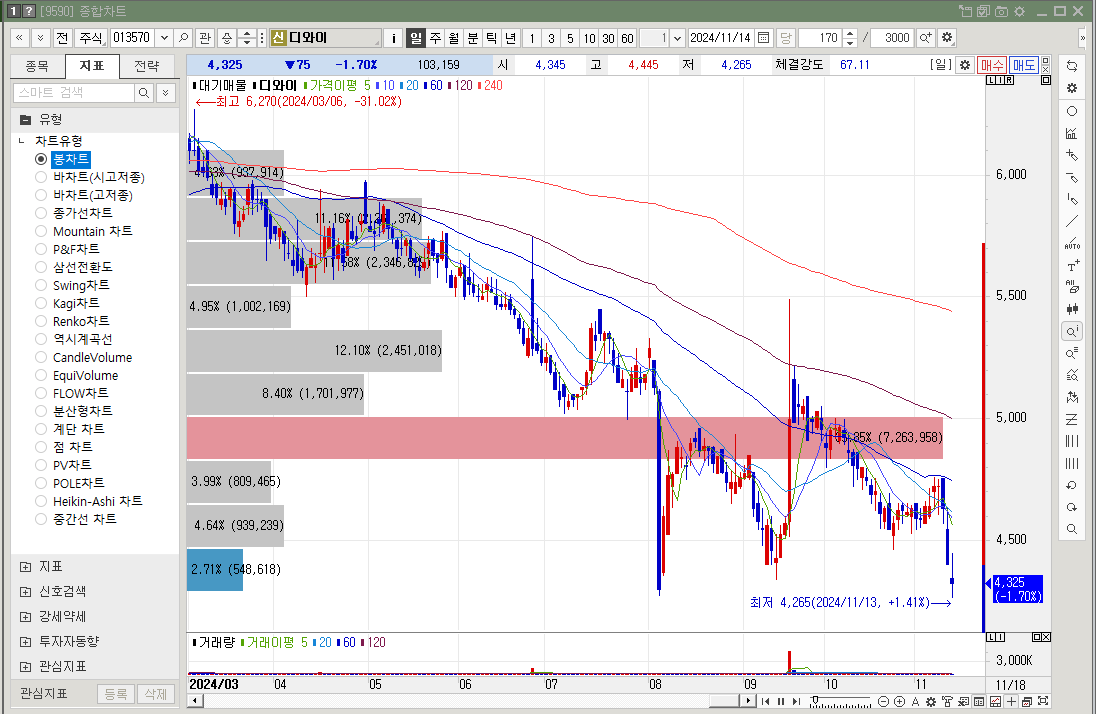Screen dimensions: 1096x714
Task: Select the 일 daily period button
Action: (x=416, y=38)
